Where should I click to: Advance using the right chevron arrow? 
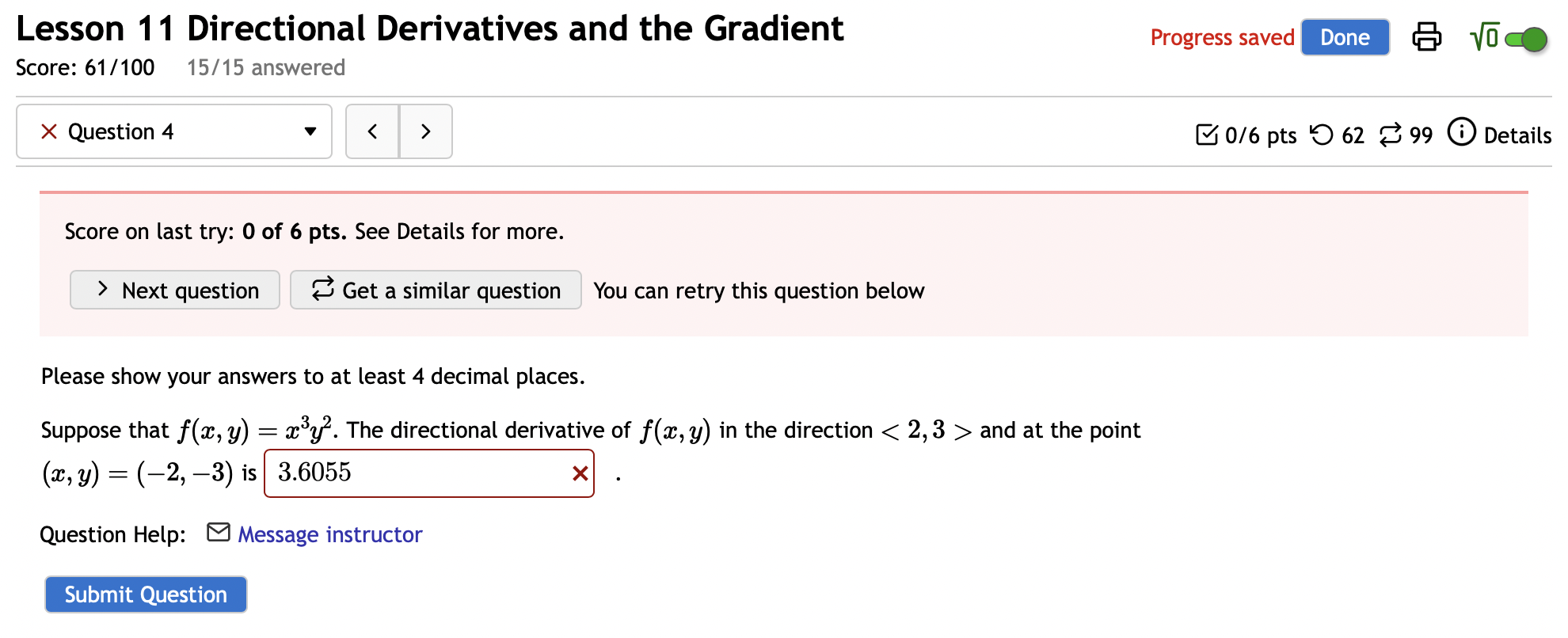[x=425, y=131]
